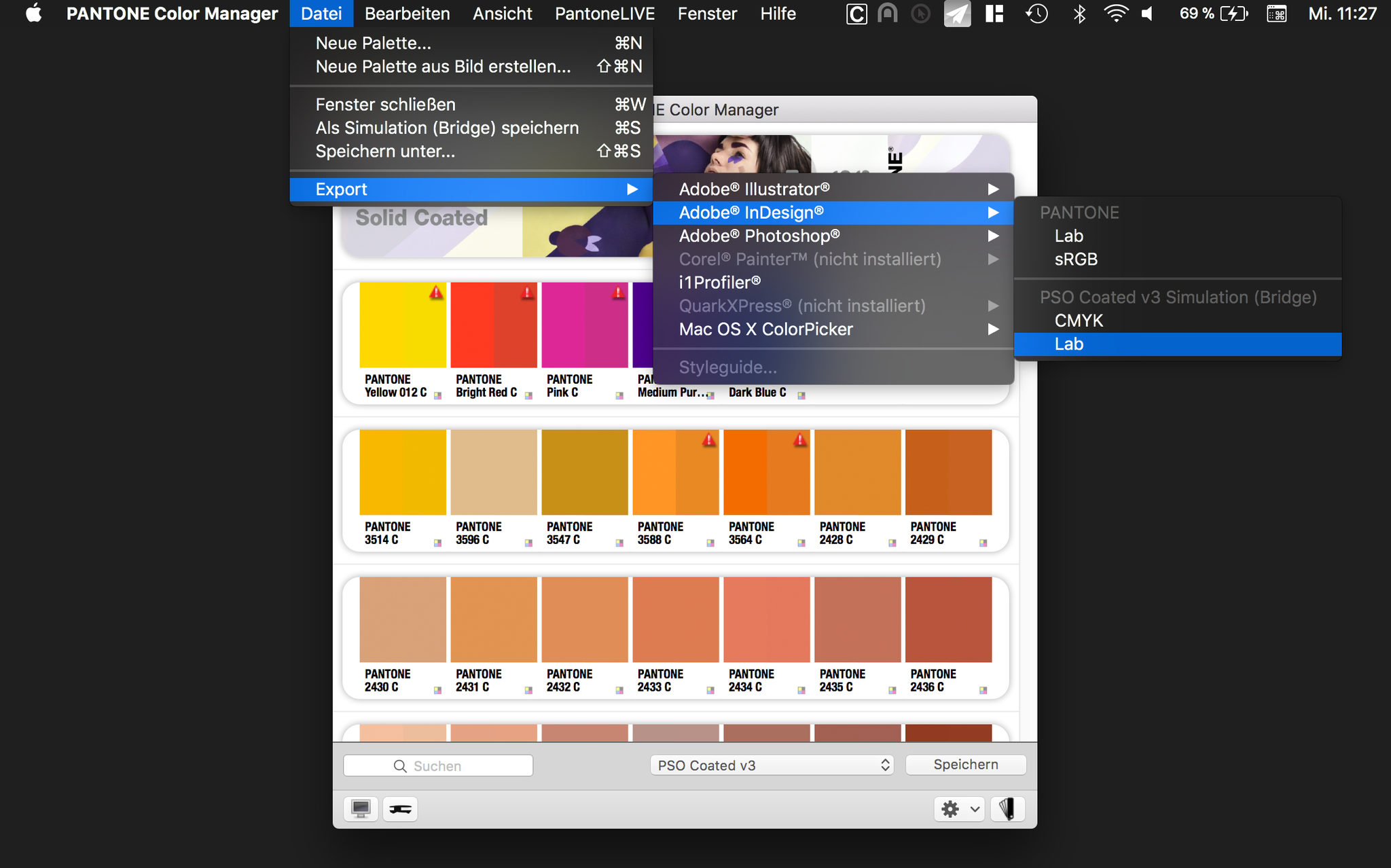
Task: Select the PANTONE Yellow 012 C swatch
Action: (x=403, y=325)
